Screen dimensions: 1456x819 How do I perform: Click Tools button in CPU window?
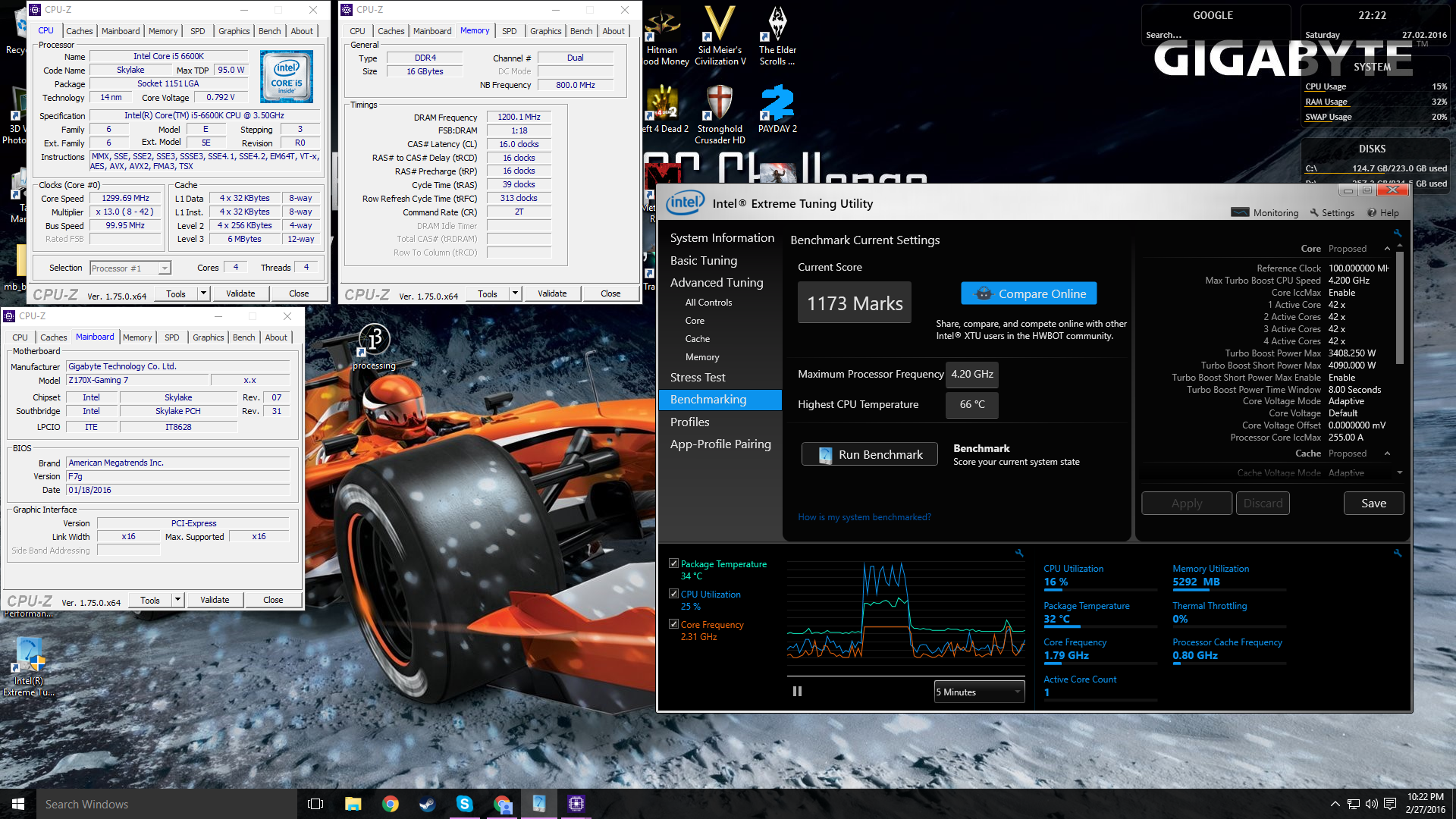[176, 293]
